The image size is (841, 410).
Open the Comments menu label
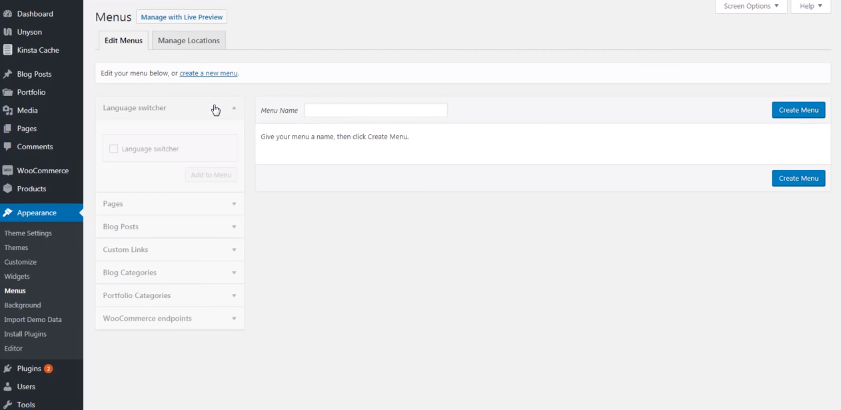click(x=35, y=147)
